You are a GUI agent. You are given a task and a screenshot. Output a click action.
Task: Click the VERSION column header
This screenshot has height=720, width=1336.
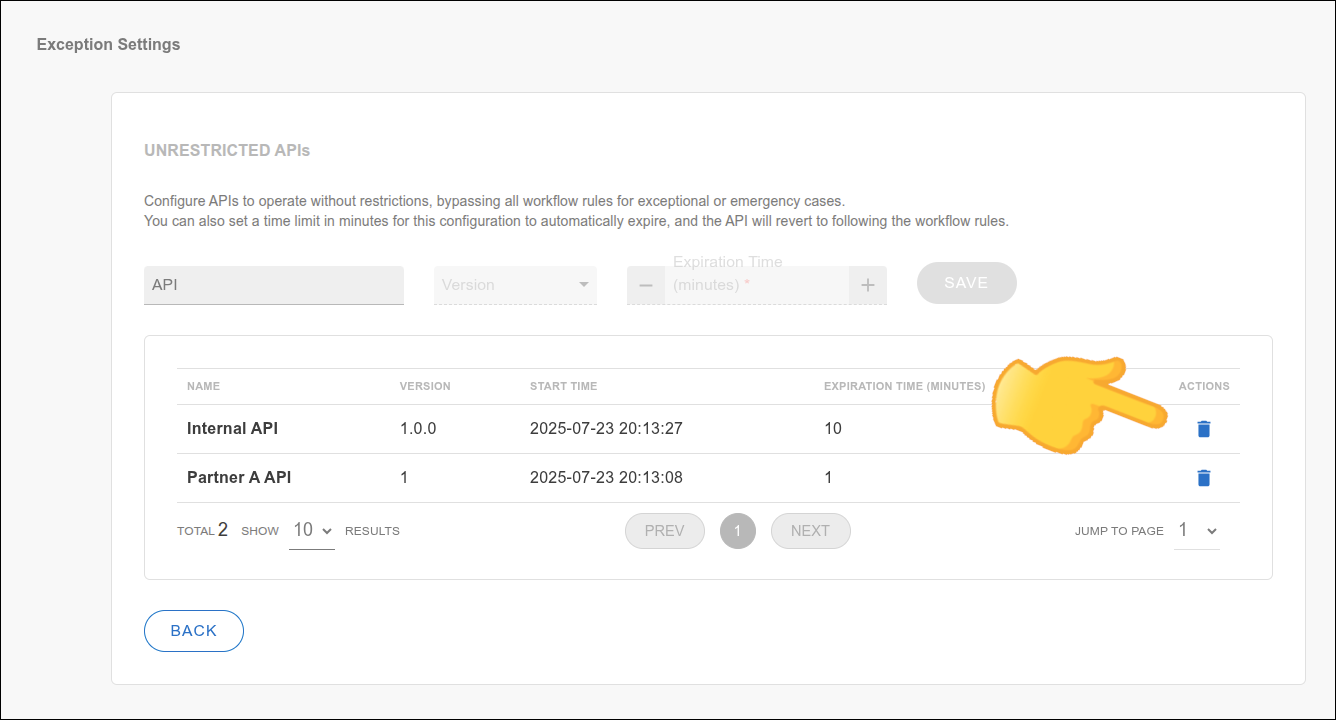coord(425,386)
